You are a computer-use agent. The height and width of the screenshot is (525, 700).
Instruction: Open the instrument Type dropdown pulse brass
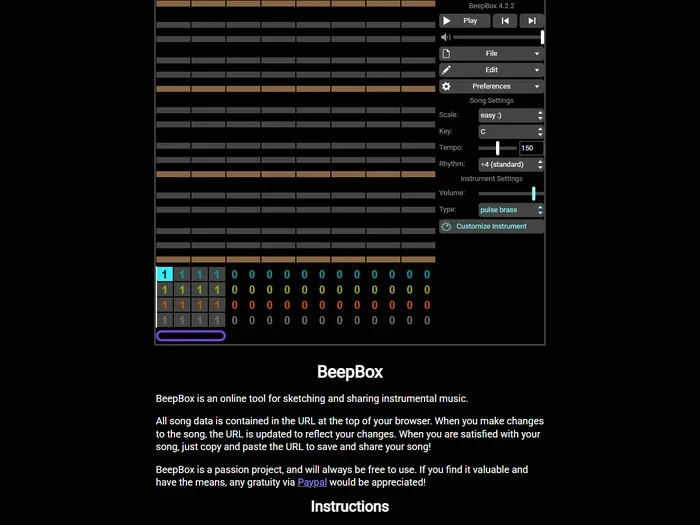coord(511,210)
